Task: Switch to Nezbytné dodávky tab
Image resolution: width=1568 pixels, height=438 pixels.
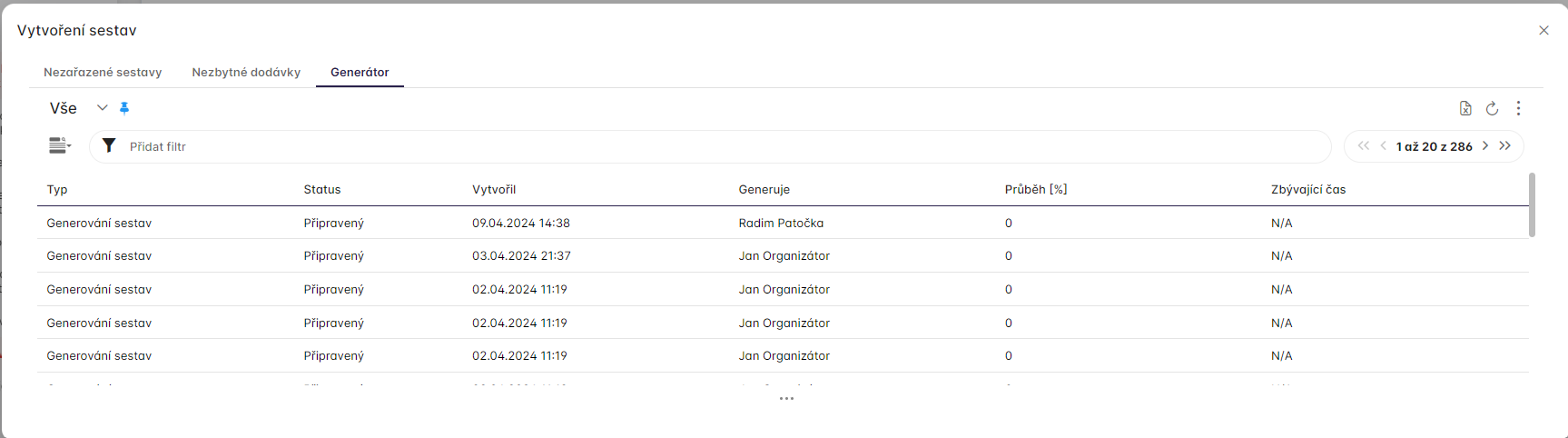Action: tap(246, 72)
